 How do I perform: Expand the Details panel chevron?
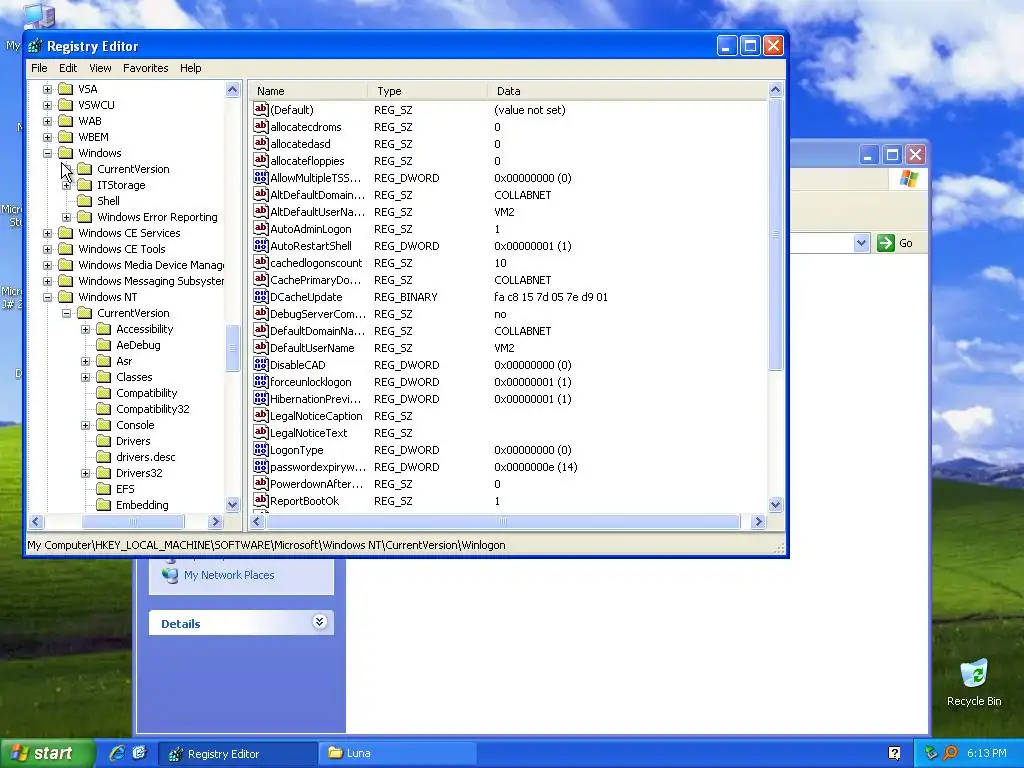(319, 622)
